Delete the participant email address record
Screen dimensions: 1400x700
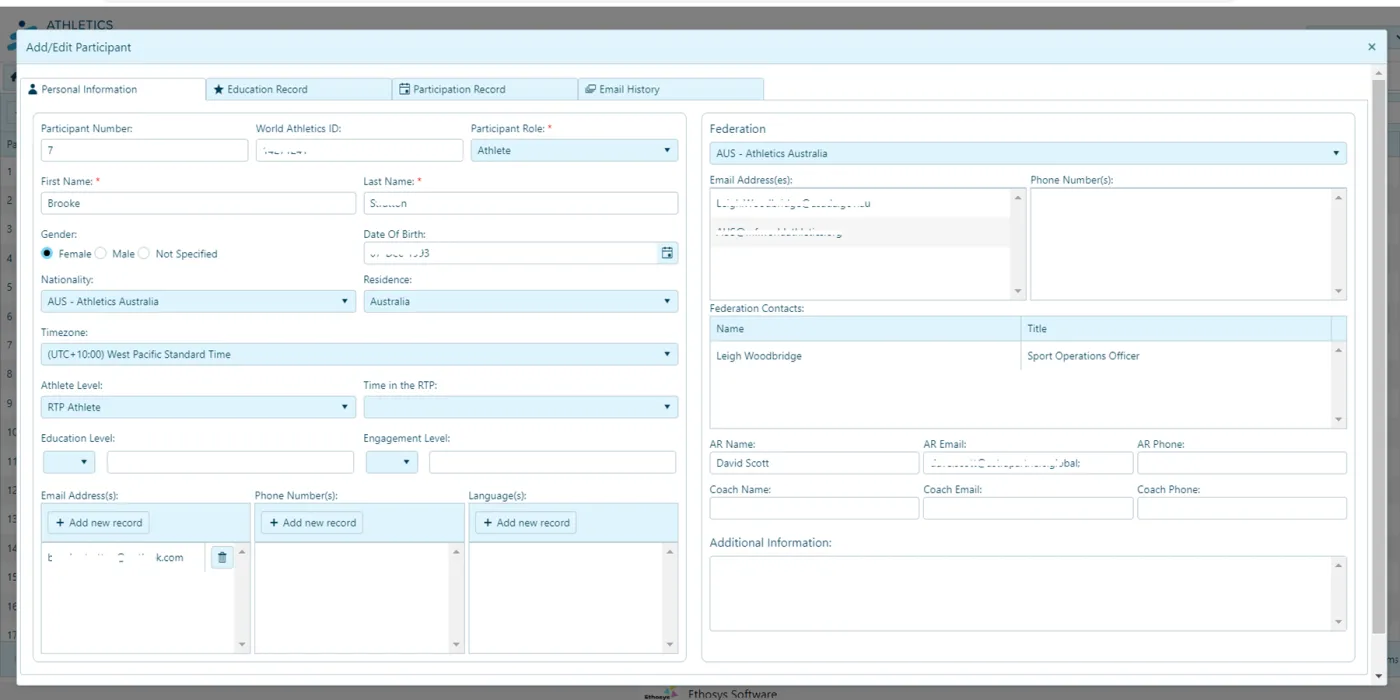222,558
